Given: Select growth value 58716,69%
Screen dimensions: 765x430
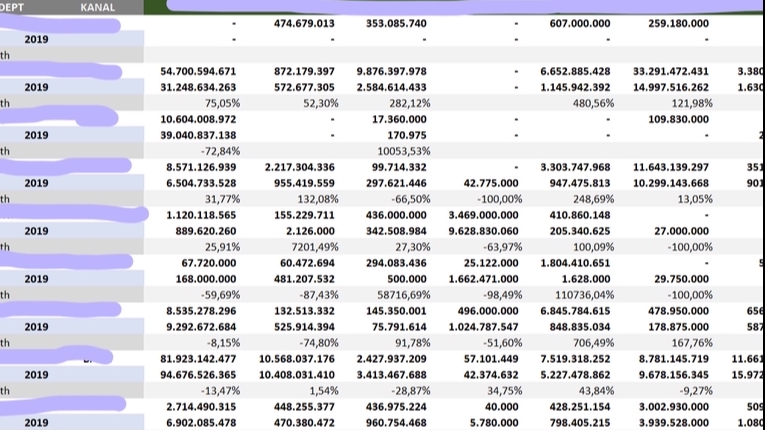Looking at the screenshot, I should click(x=404, y=295).
